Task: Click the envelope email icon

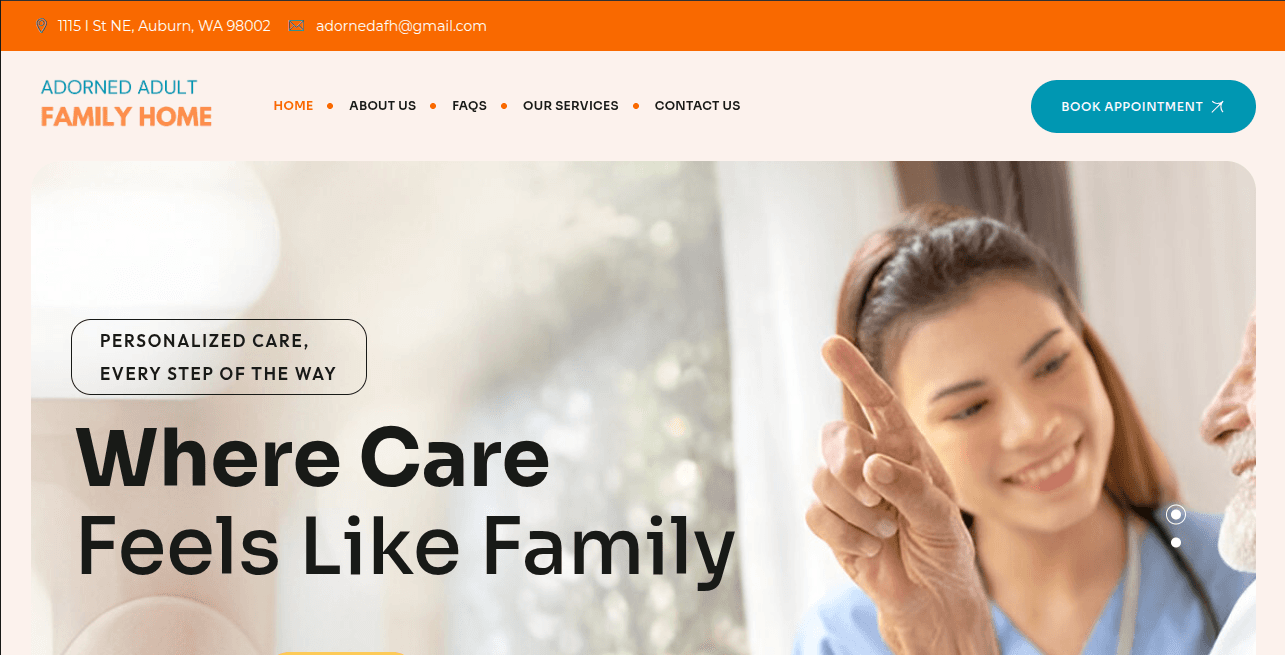Action: (x=296, y=26)
